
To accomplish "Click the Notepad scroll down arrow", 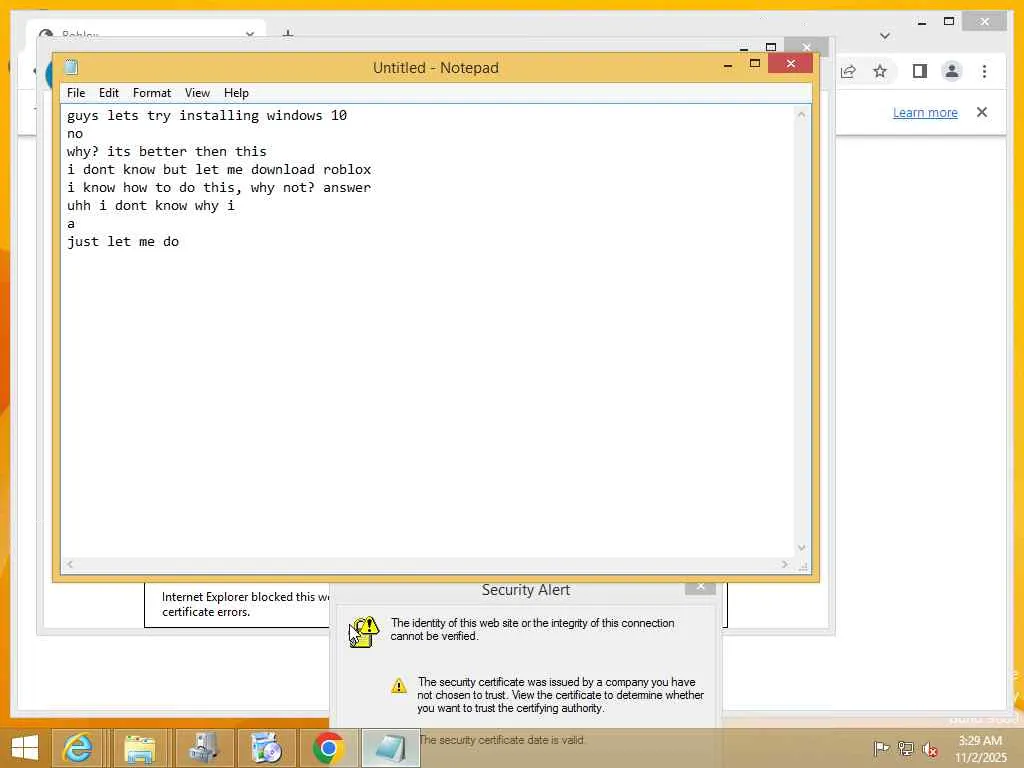I will pos(801,548).
